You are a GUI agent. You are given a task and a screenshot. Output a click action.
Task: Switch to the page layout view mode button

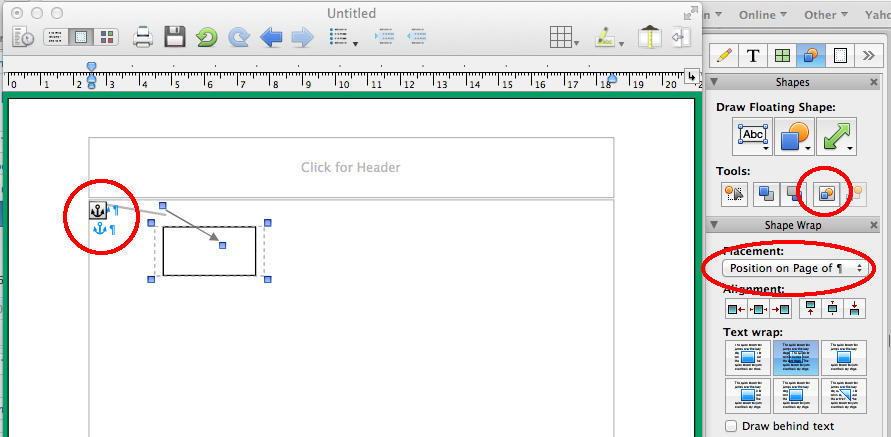pyautogui.click(x=80, y=39)
